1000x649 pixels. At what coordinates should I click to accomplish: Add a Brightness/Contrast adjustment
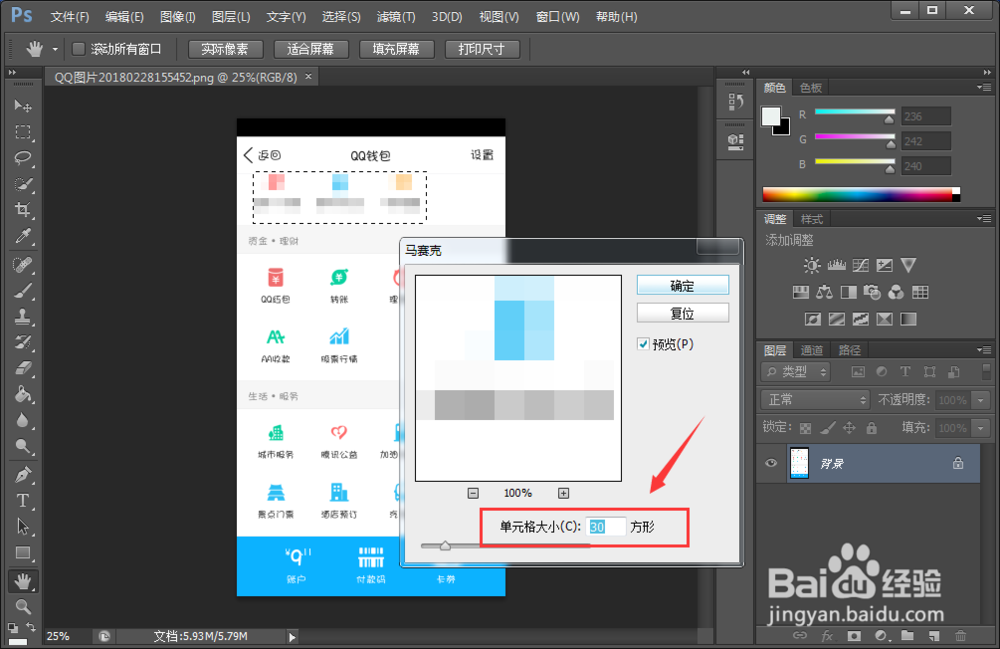(812, 265)
